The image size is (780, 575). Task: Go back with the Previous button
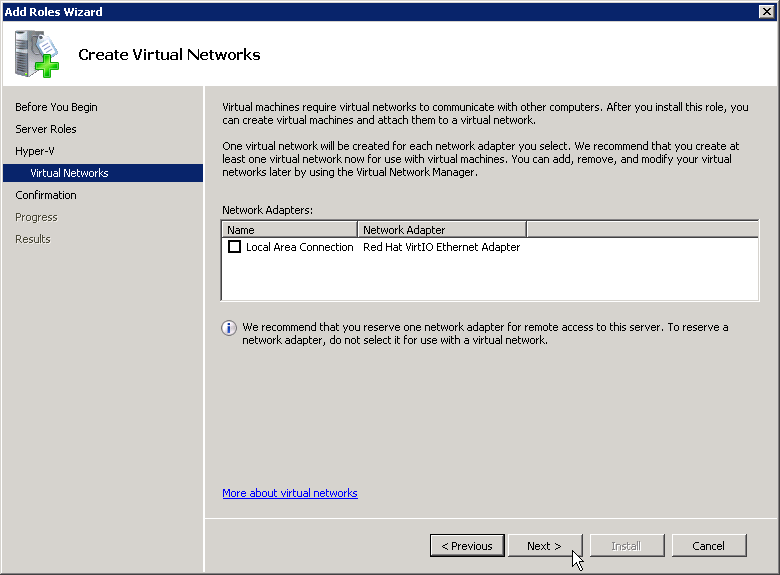coord(467,546)
